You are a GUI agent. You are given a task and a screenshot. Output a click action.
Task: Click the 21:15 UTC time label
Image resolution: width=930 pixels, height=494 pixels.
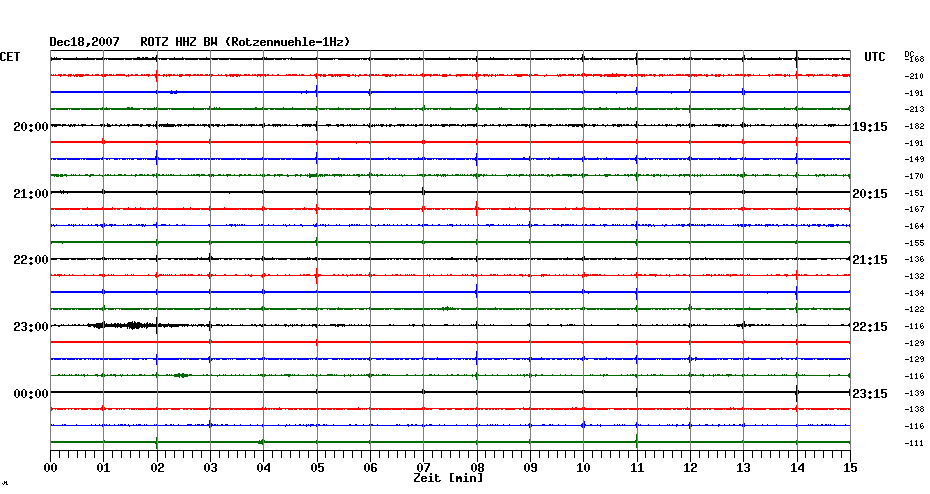pos(870,260)
